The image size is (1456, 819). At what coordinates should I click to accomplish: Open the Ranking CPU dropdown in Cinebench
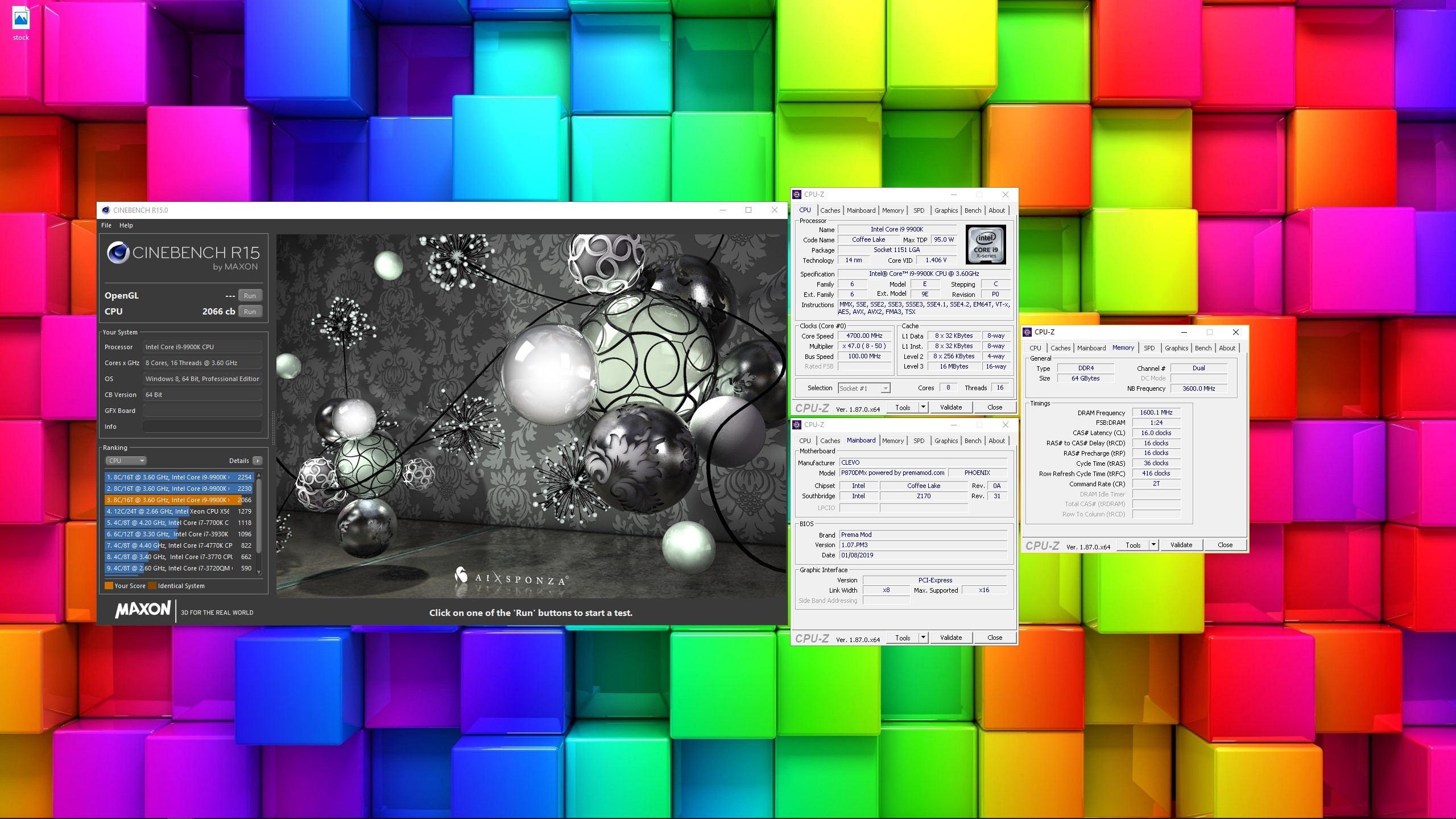(126, 461)
